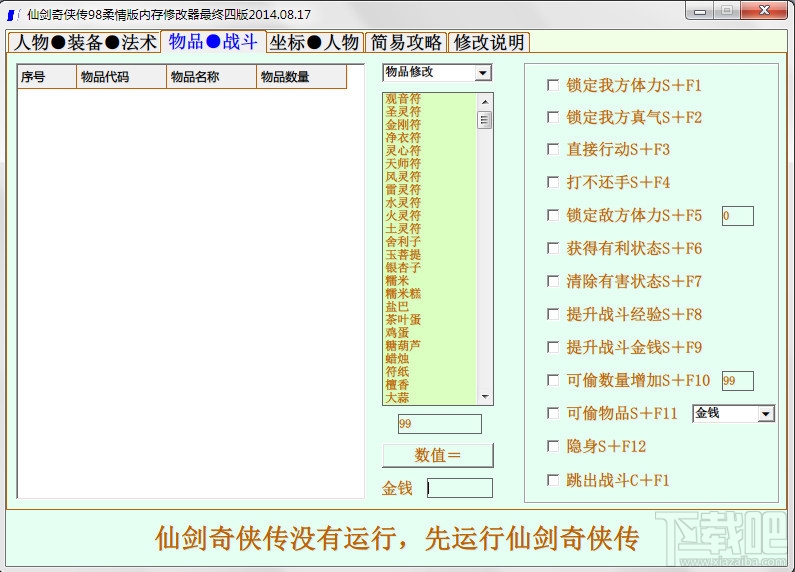The width and height of the screenshot is (795, 572).
Task: Click the 数值= button
Action: coord(438,455)
